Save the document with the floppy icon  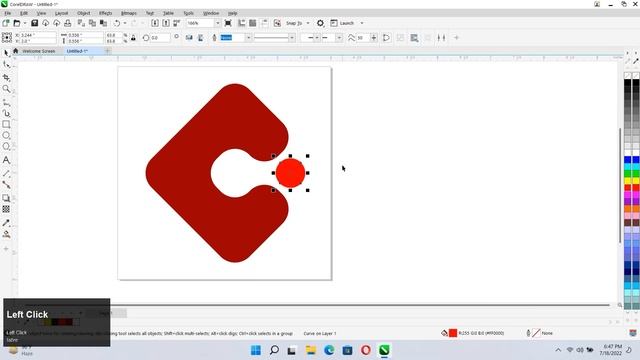click(x=35, y=23)
